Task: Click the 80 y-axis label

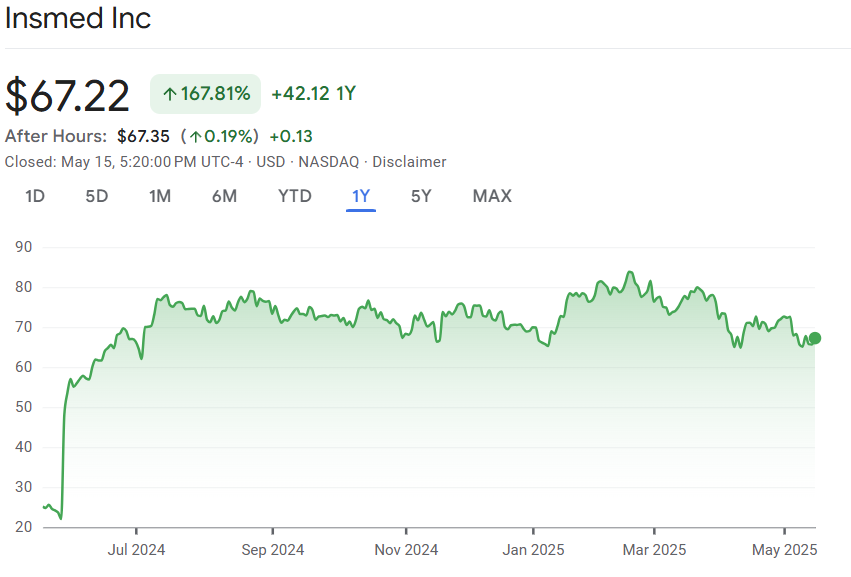Action: click(x=24, y=287)
